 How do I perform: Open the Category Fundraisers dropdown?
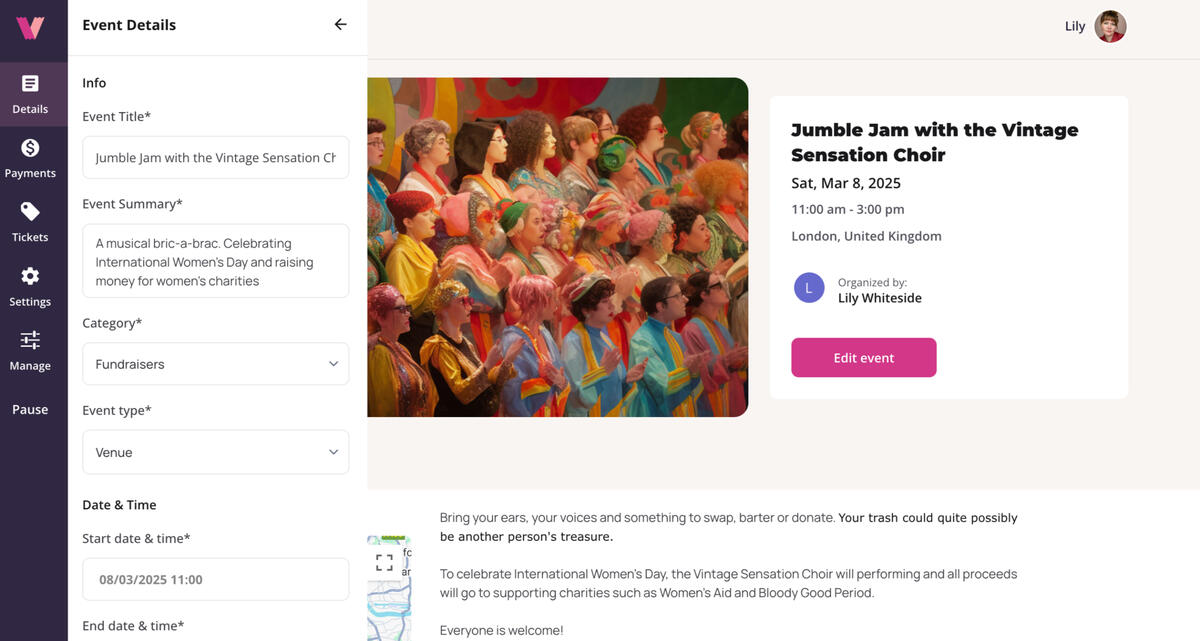[x=215, y=364]
